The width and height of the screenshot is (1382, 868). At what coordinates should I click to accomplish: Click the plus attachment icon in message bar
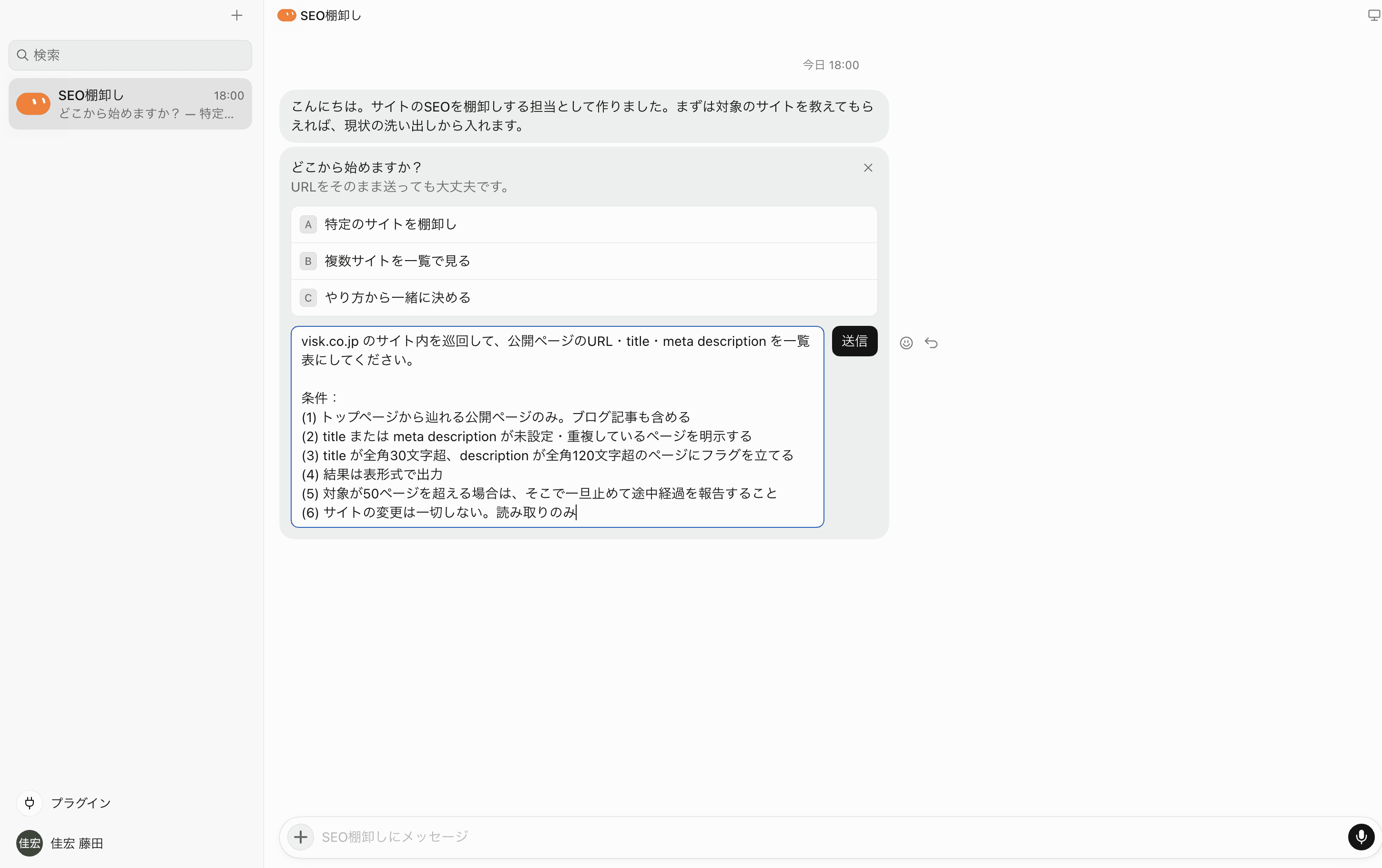click(301, 837)
